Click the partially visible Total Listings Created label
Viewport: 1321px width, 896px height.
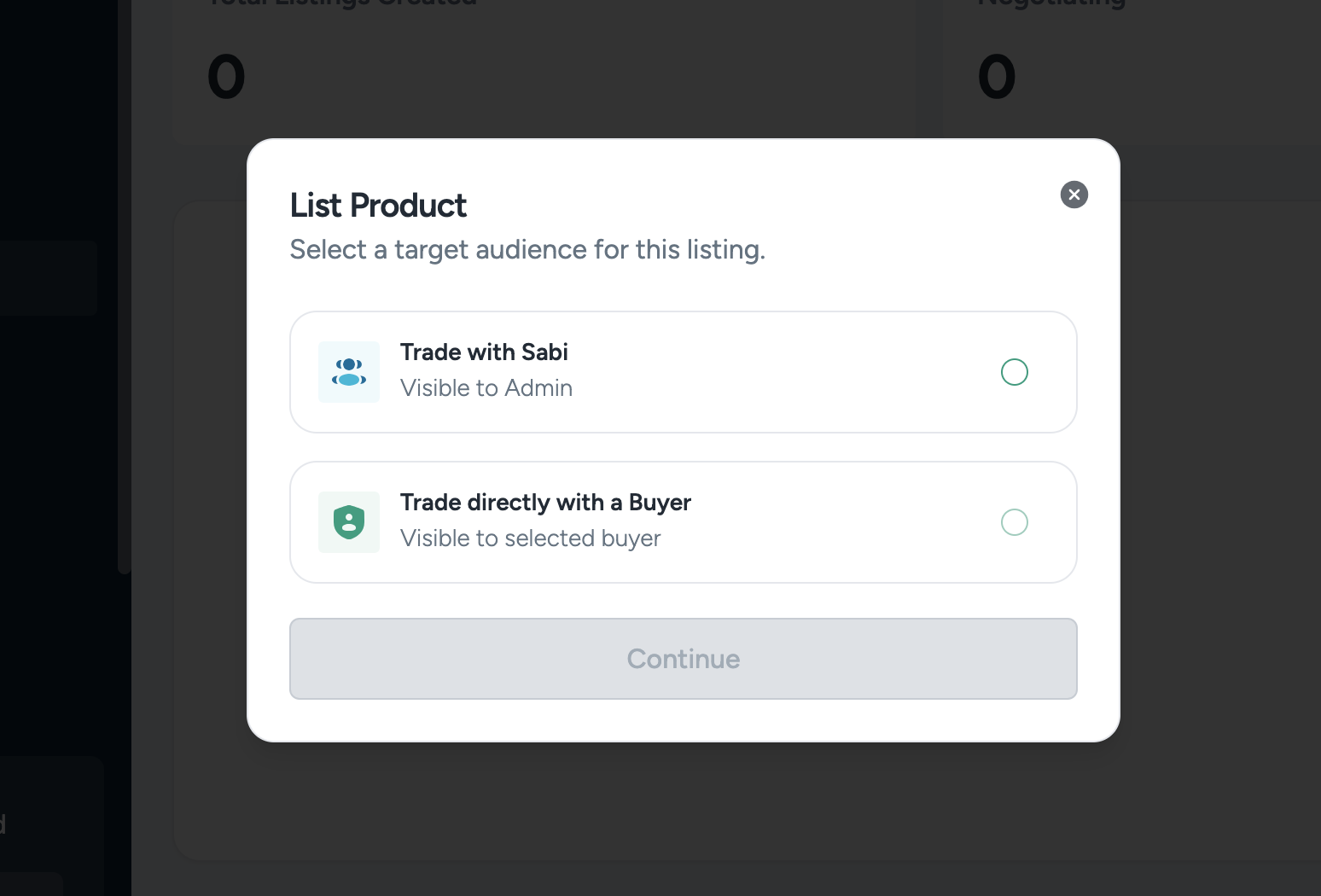click(341, 4)
